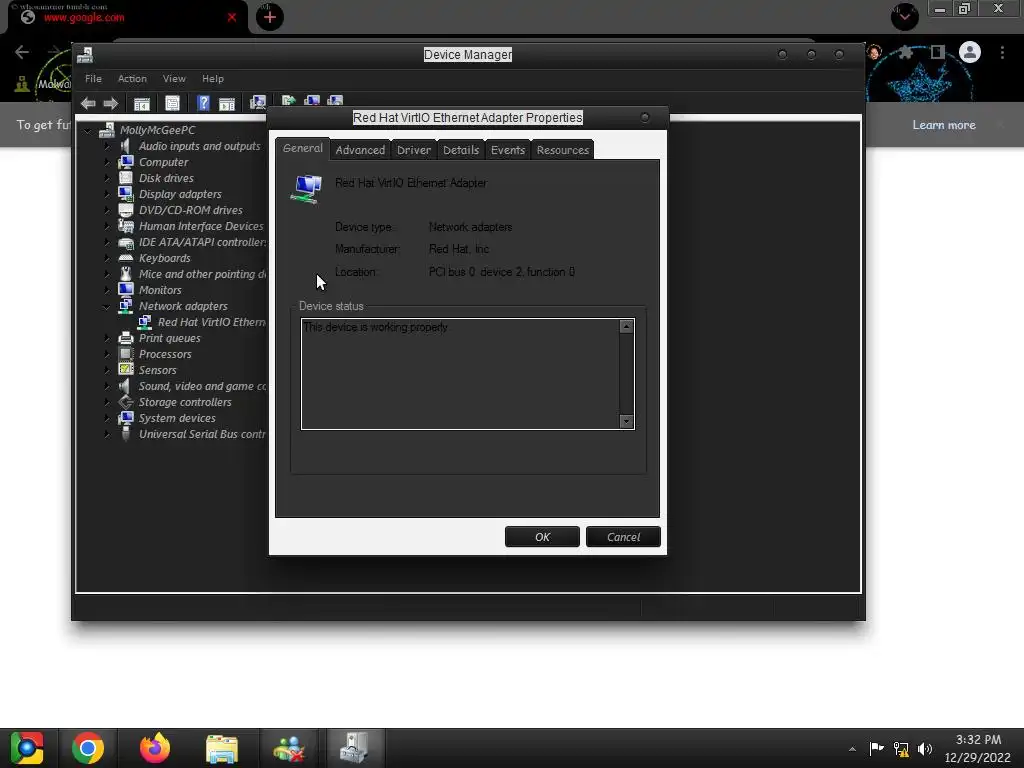Click the Update driver toolbar icon with green arrow
Screen dimensions: 1024x768
pos(288,101)
